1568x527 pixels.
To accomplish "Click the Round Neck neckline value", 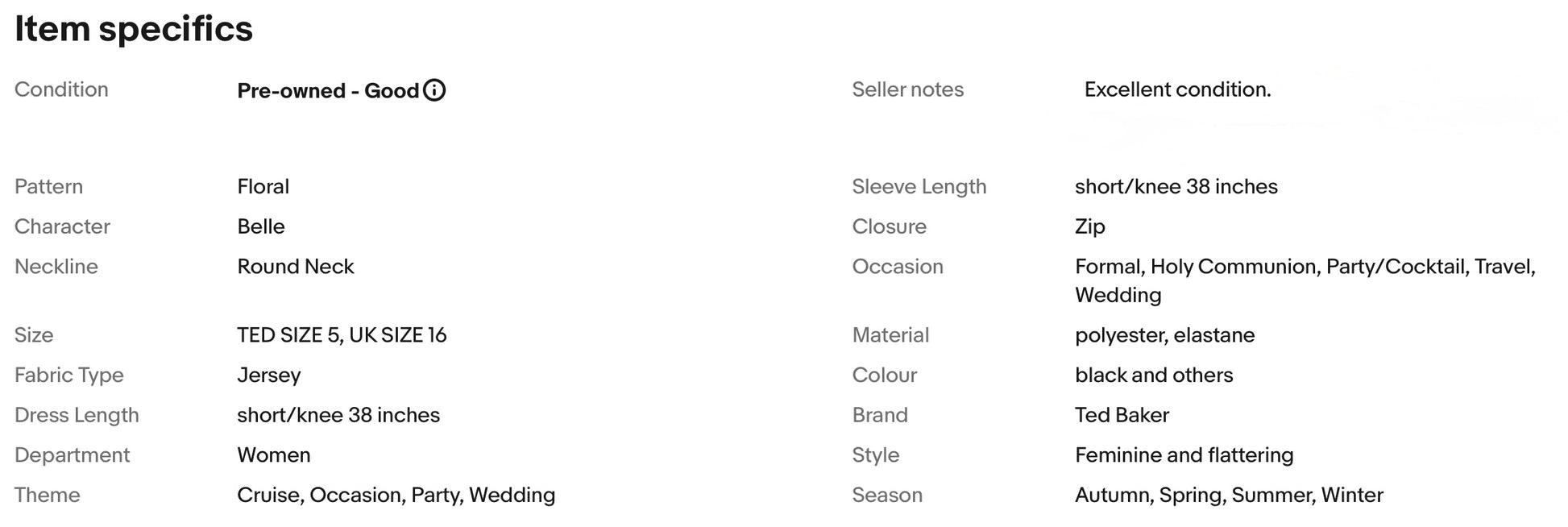I will tap(296, 267).
